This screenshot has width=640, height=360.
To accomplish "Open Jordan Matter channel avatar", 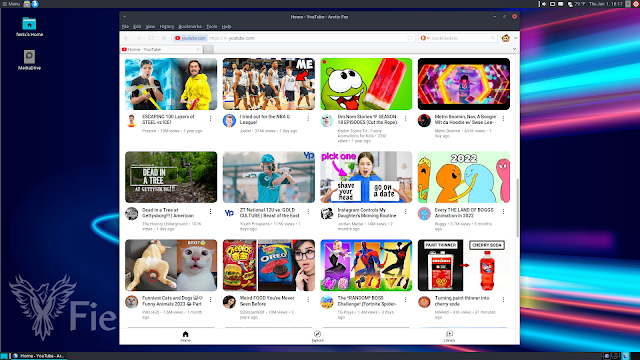I will tap(327, 213).
